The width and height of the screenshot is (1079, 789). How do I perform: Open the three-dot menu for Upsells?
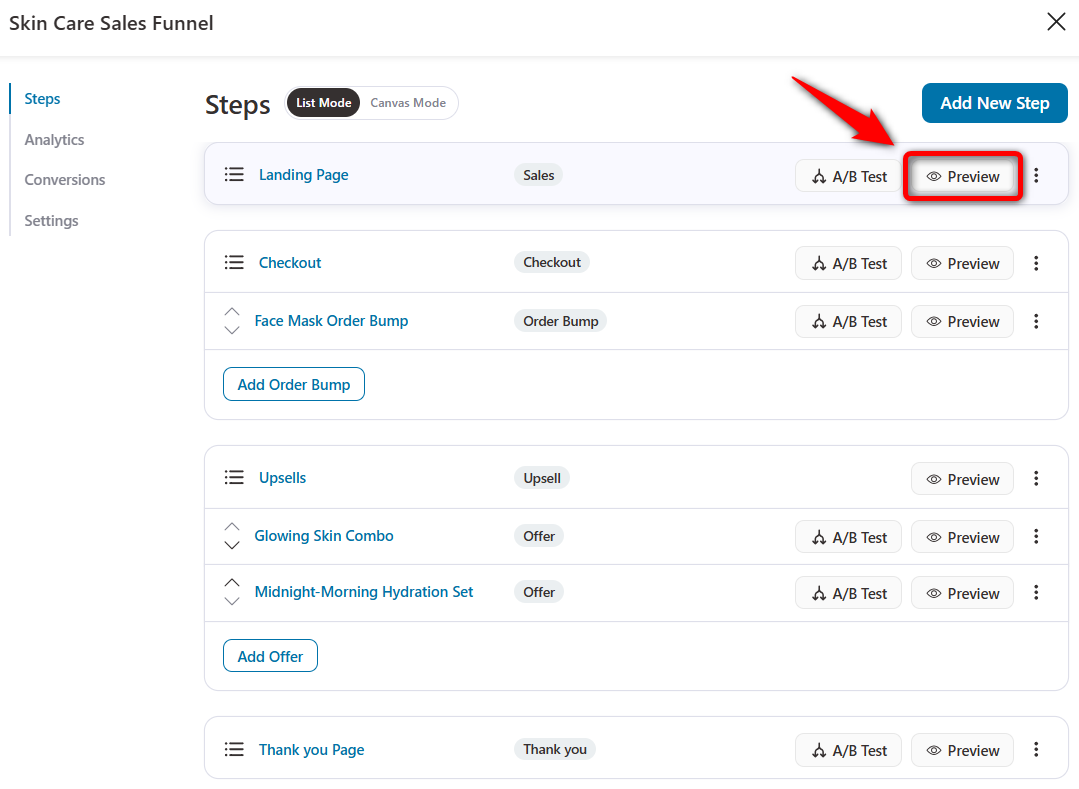pyautogui.click(x=1036, y=479)
